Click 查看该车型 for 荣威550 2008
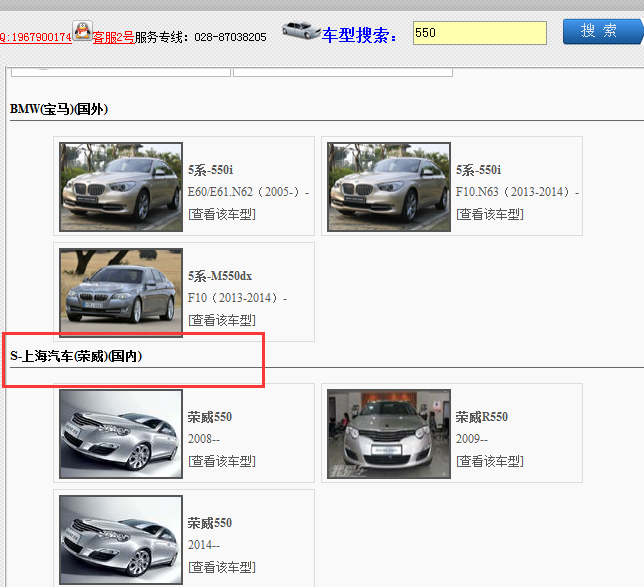 point(222,461)
